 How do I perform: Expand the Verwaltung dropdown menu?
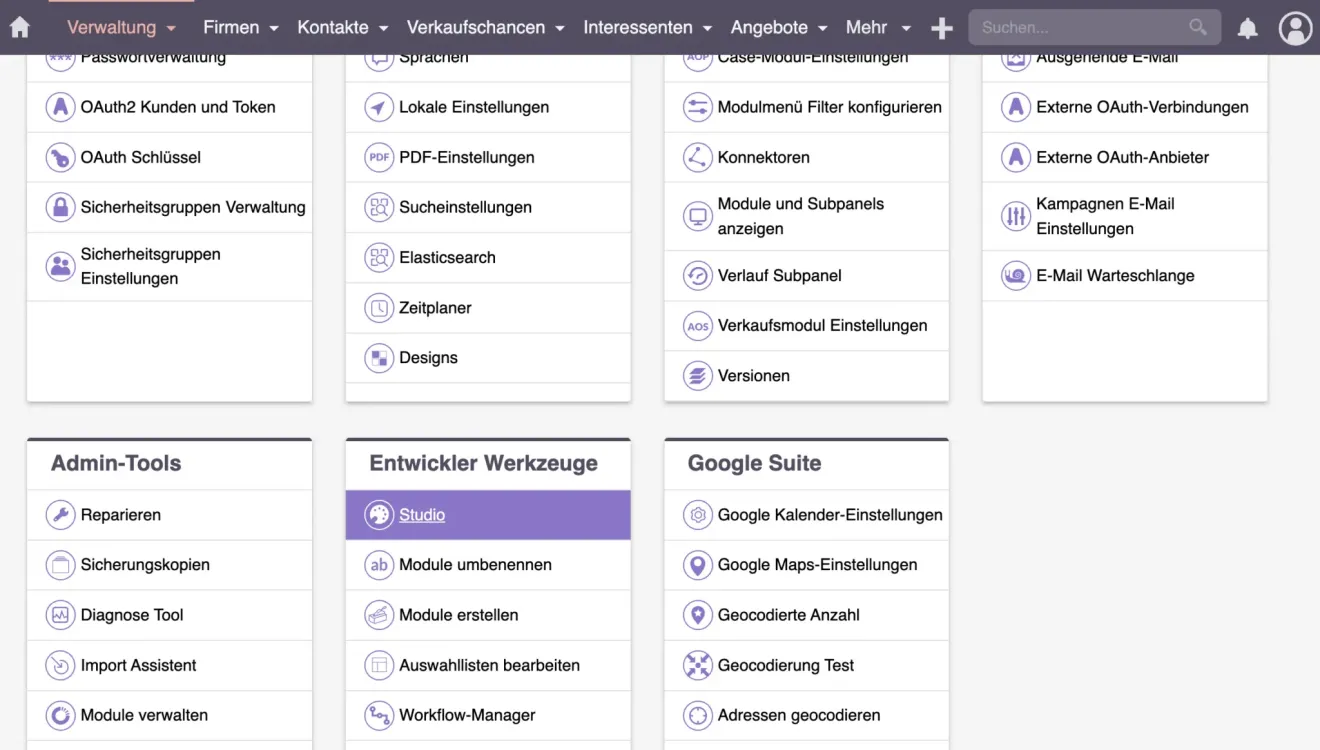pos(121,28)
